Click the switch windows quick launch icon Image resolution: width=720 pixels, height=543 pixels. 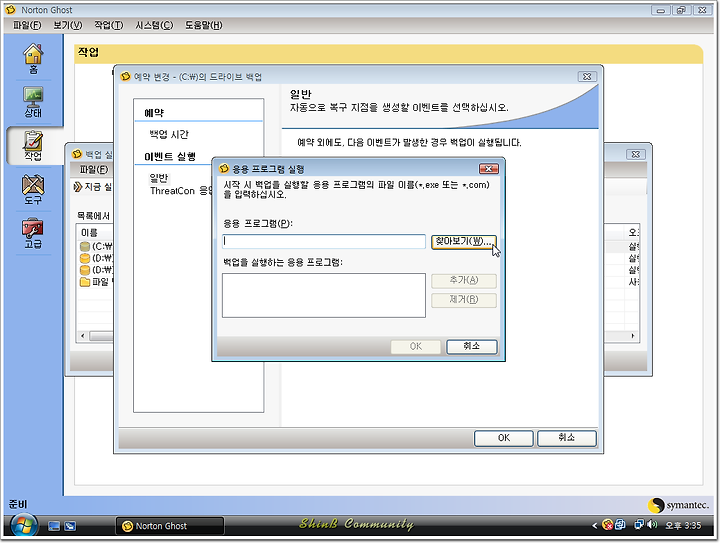(70, 526)
